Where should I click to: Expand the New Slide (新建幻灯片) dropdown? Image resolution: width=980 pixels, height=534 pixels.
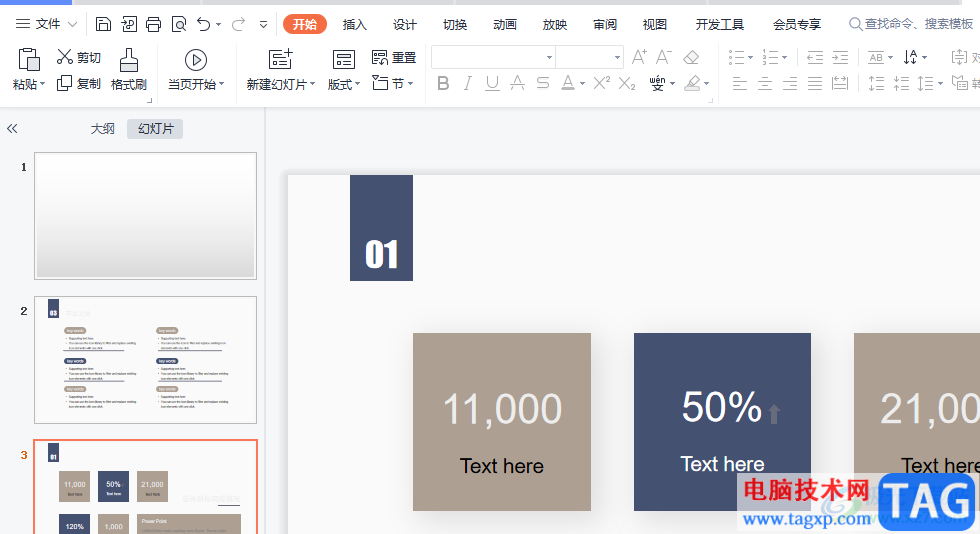point(313,85)
